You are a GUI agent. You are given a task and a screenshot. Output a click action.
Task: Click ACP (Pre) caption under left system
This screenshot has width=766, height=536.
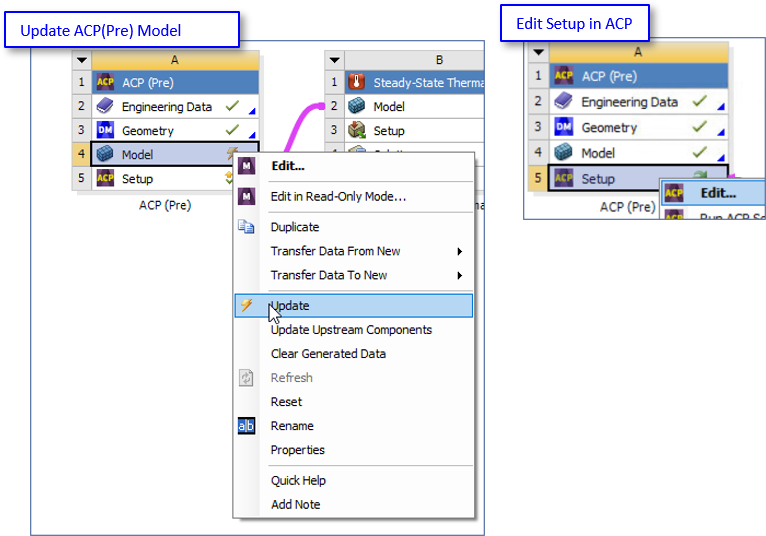(165, 205)
